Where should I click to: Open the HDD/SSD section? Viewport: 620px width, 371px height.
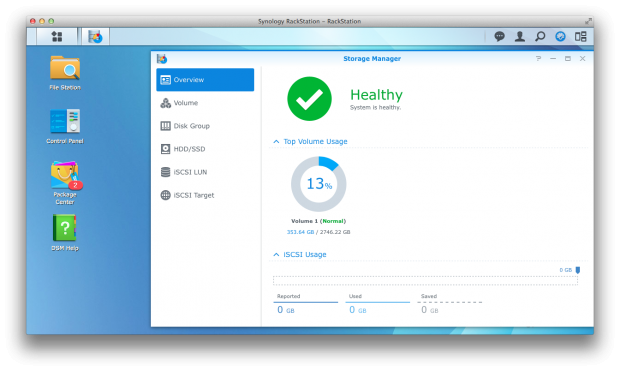point(205,149)
